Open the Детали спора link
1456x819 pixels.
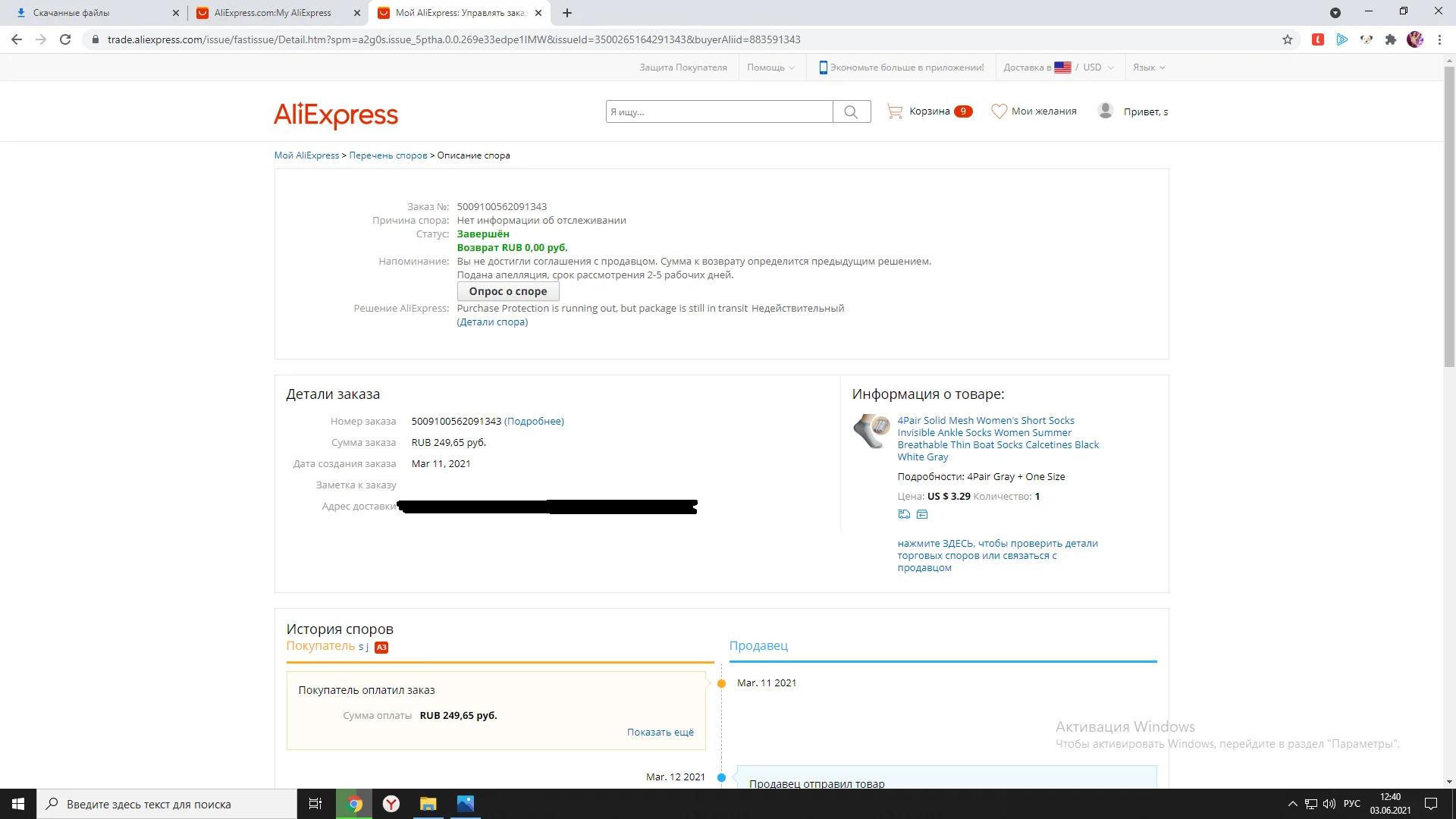pos(492,322)
